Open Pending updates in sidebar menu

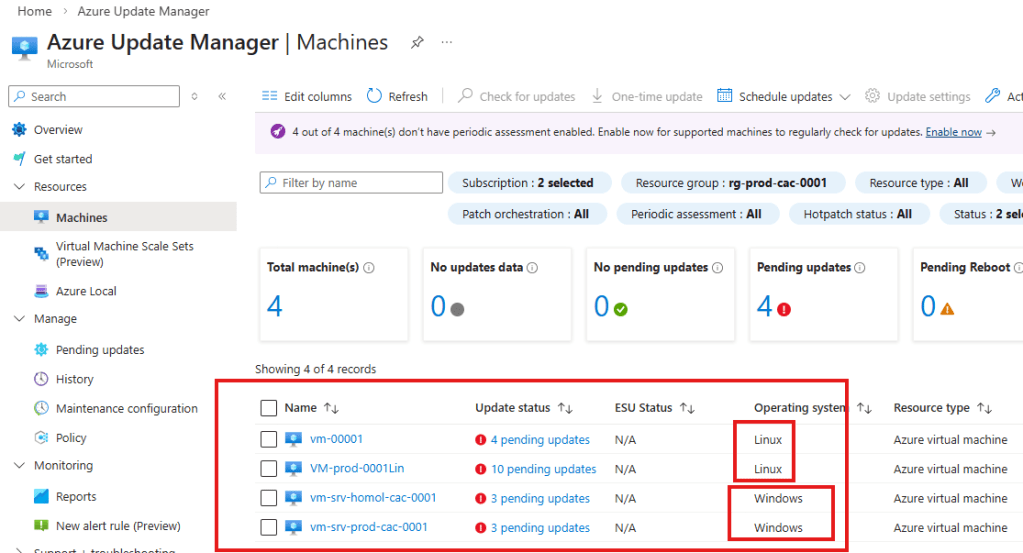click(x=100, y=350)
